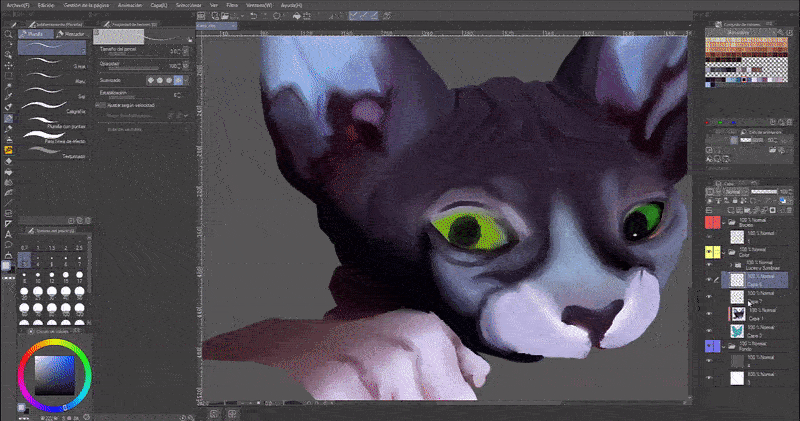Adjust the layer opacity slider
This screenshot has height=421, width=800.
tap(764, 191)
